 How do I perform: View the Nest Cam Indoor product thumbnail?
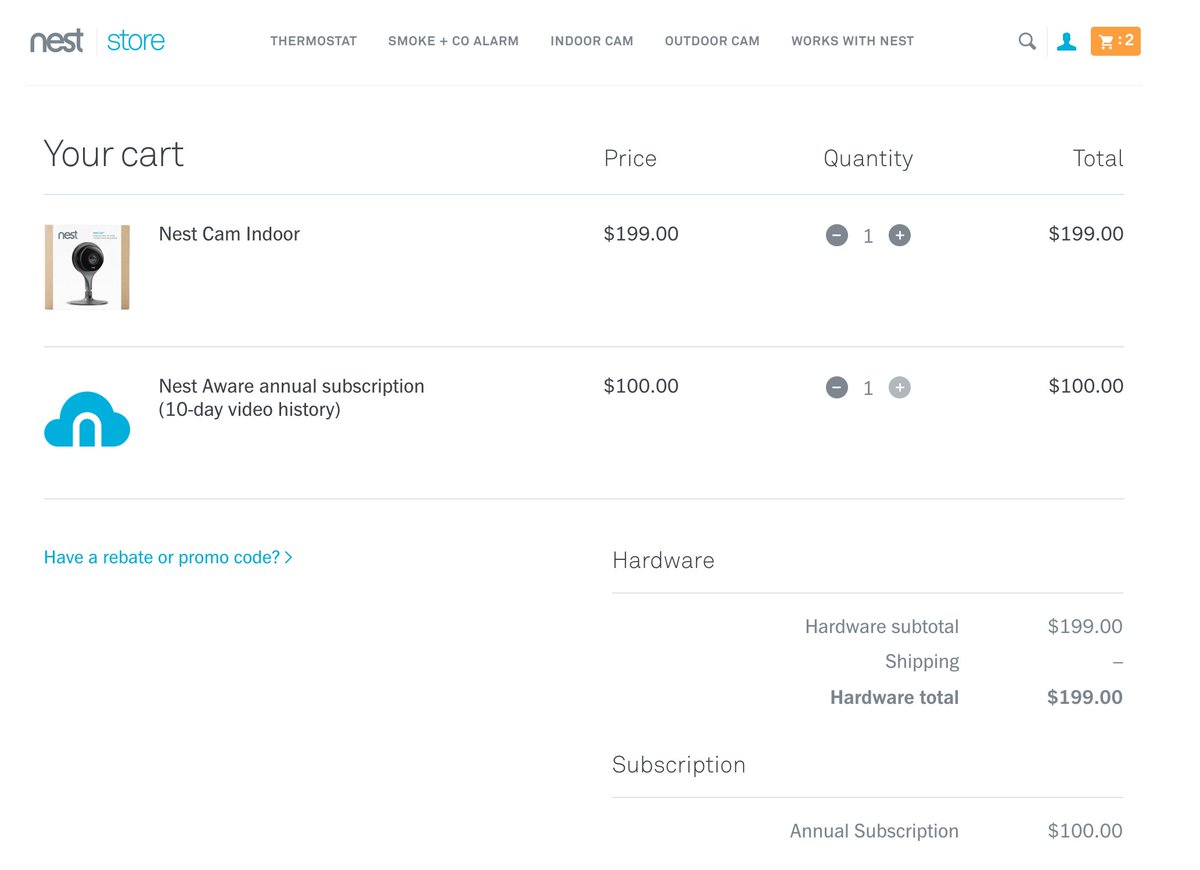coord(87,267)
